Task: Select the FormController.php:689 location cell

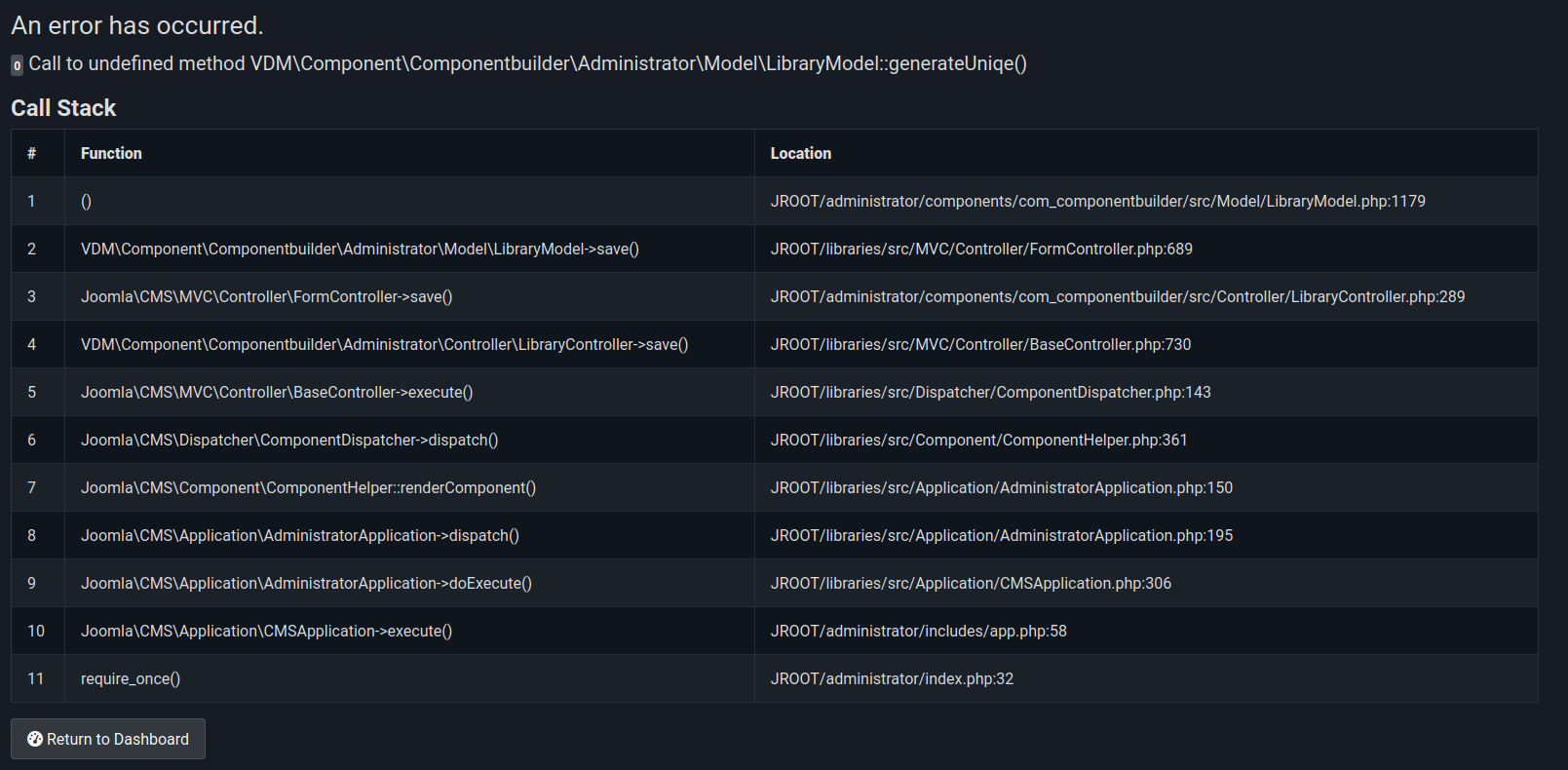Action: tap(1146, 249)
